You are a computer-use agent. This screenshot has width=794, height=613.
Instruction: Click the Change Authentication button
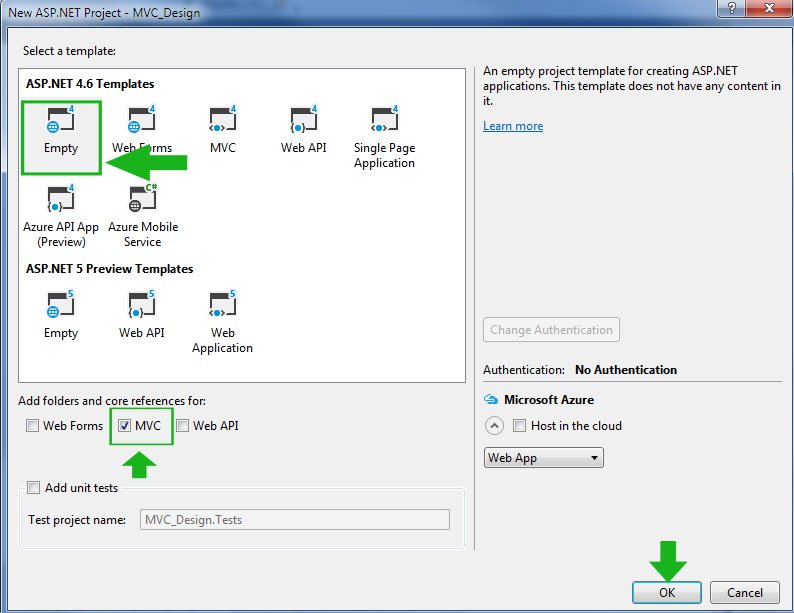(x=551, y=330)
